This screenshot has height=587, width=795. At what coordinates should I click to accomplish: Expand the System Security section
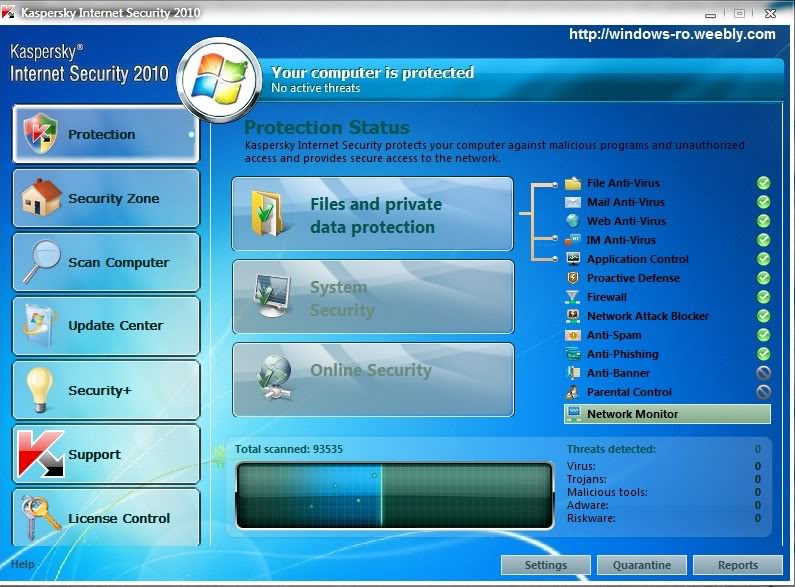(373, 297)
